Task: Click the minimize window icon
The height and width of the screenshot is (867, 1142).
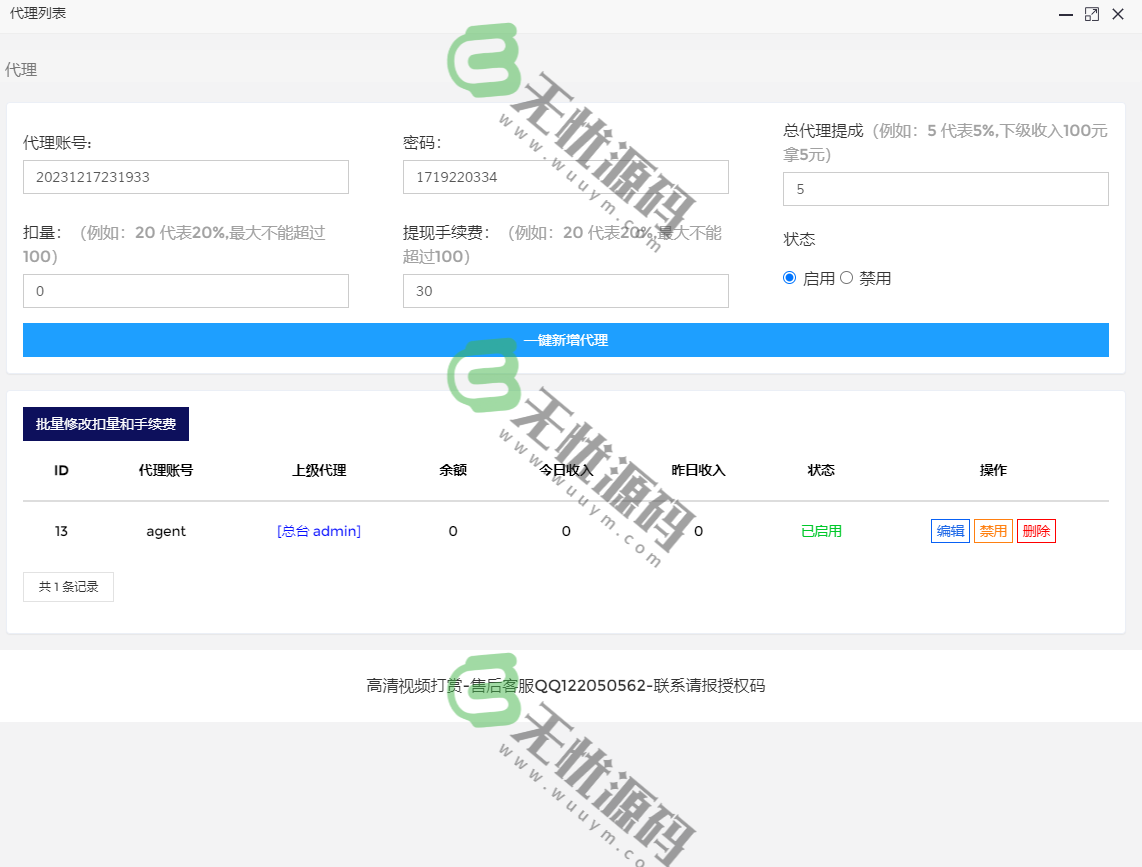Action: (1064, 14)
